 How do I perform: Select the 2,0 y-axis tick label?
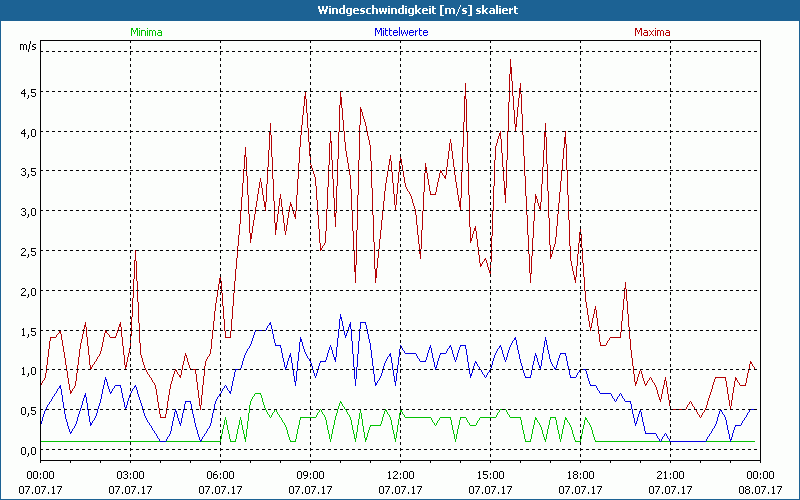[x=27, y=291]
